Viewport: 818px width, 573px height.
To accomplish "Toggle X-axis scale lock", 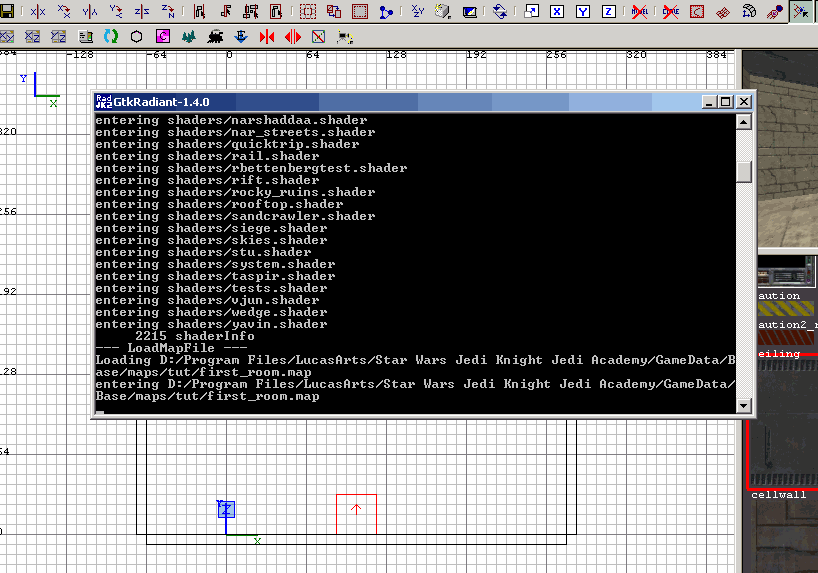I will (x=557, y=11).
